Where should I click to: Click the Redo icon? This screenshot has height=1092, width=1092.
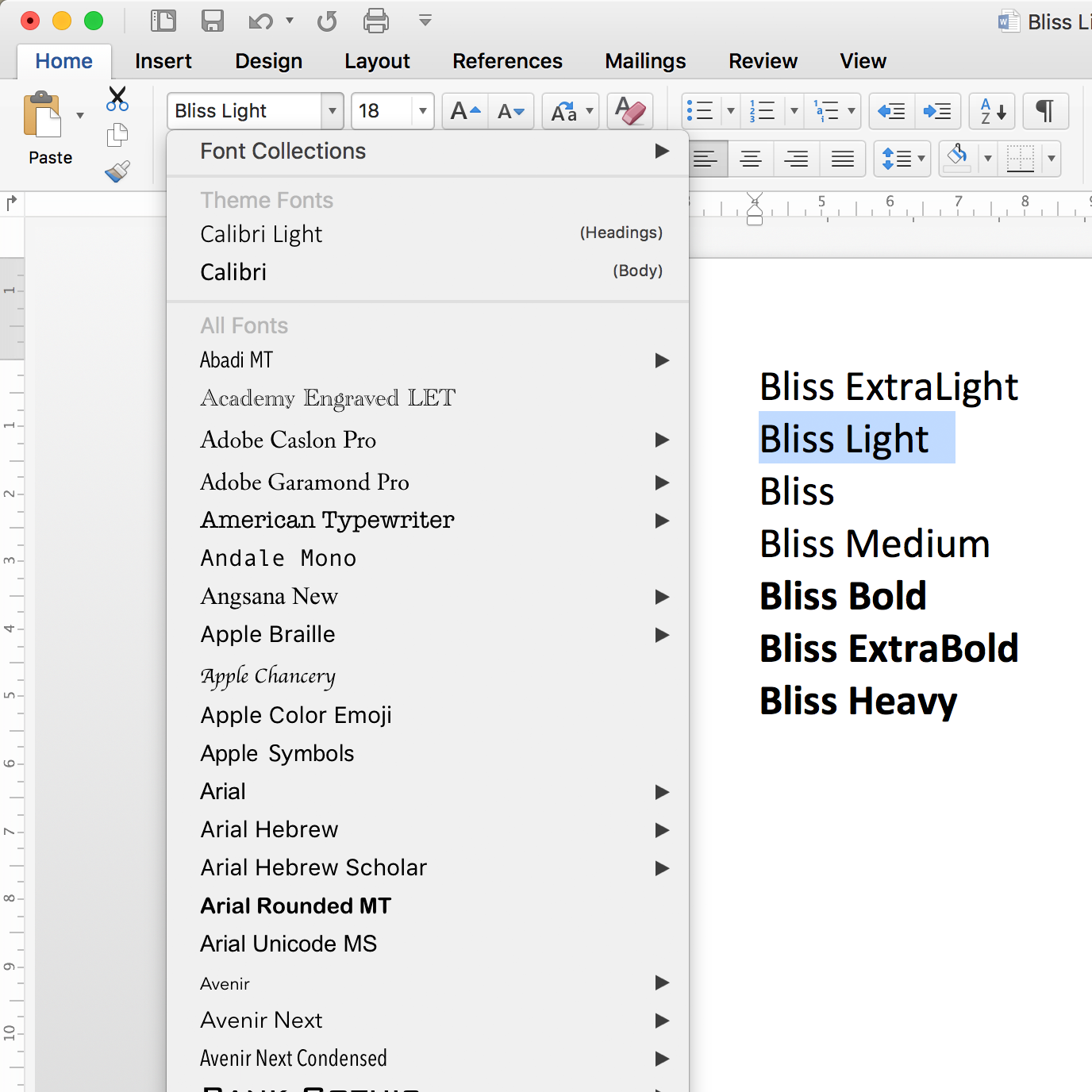pyautogui.click(x=327, y=21)
